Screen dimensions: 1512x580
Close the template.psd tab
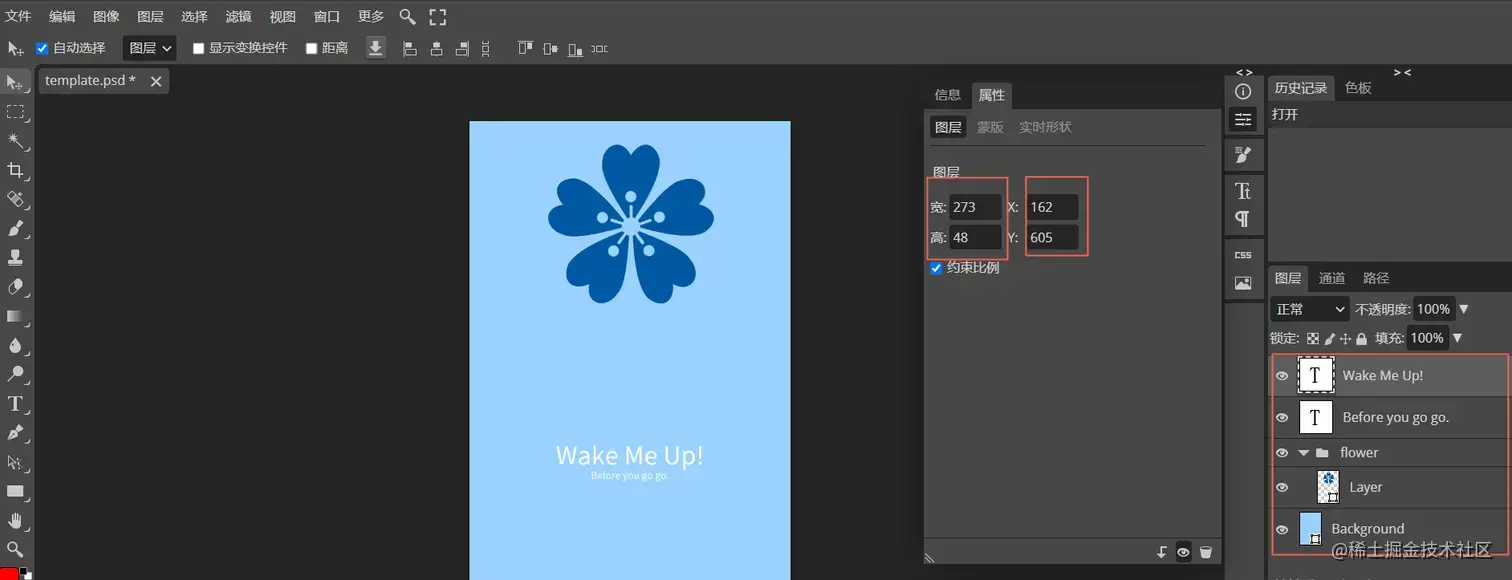156,81
